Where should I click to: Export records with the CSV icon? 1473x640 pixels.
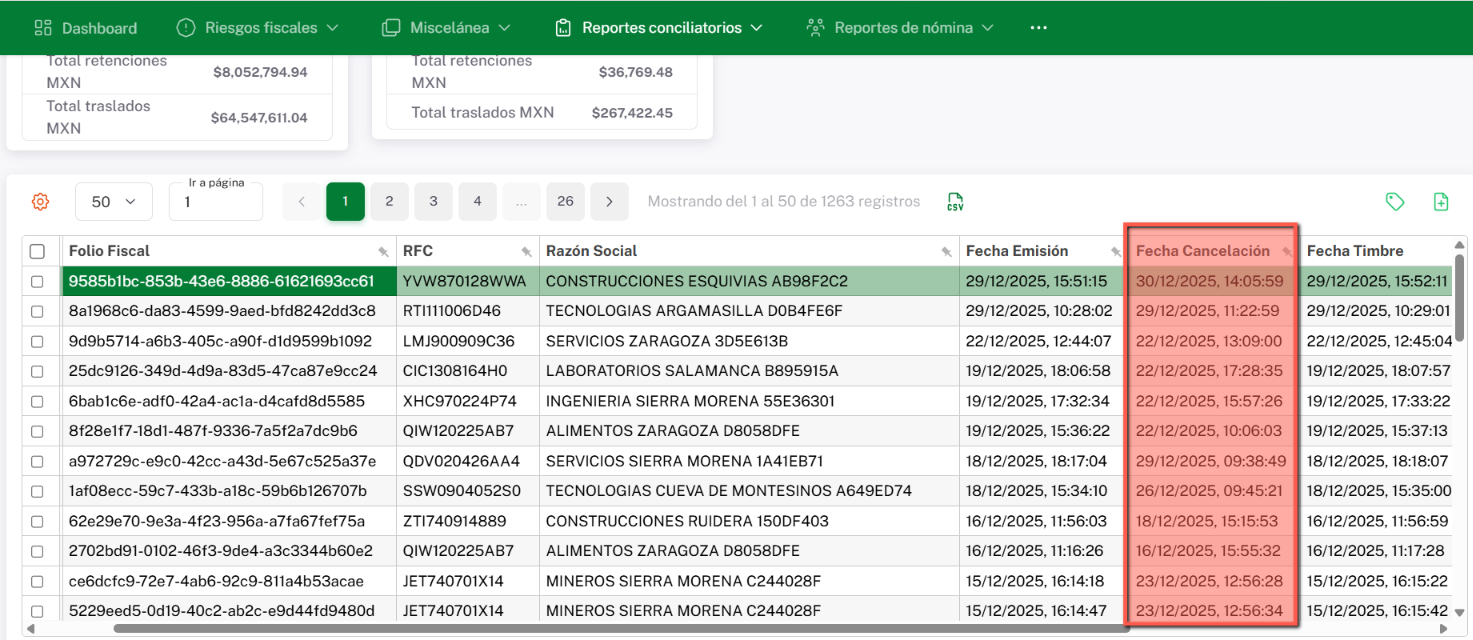click(955, 202)
